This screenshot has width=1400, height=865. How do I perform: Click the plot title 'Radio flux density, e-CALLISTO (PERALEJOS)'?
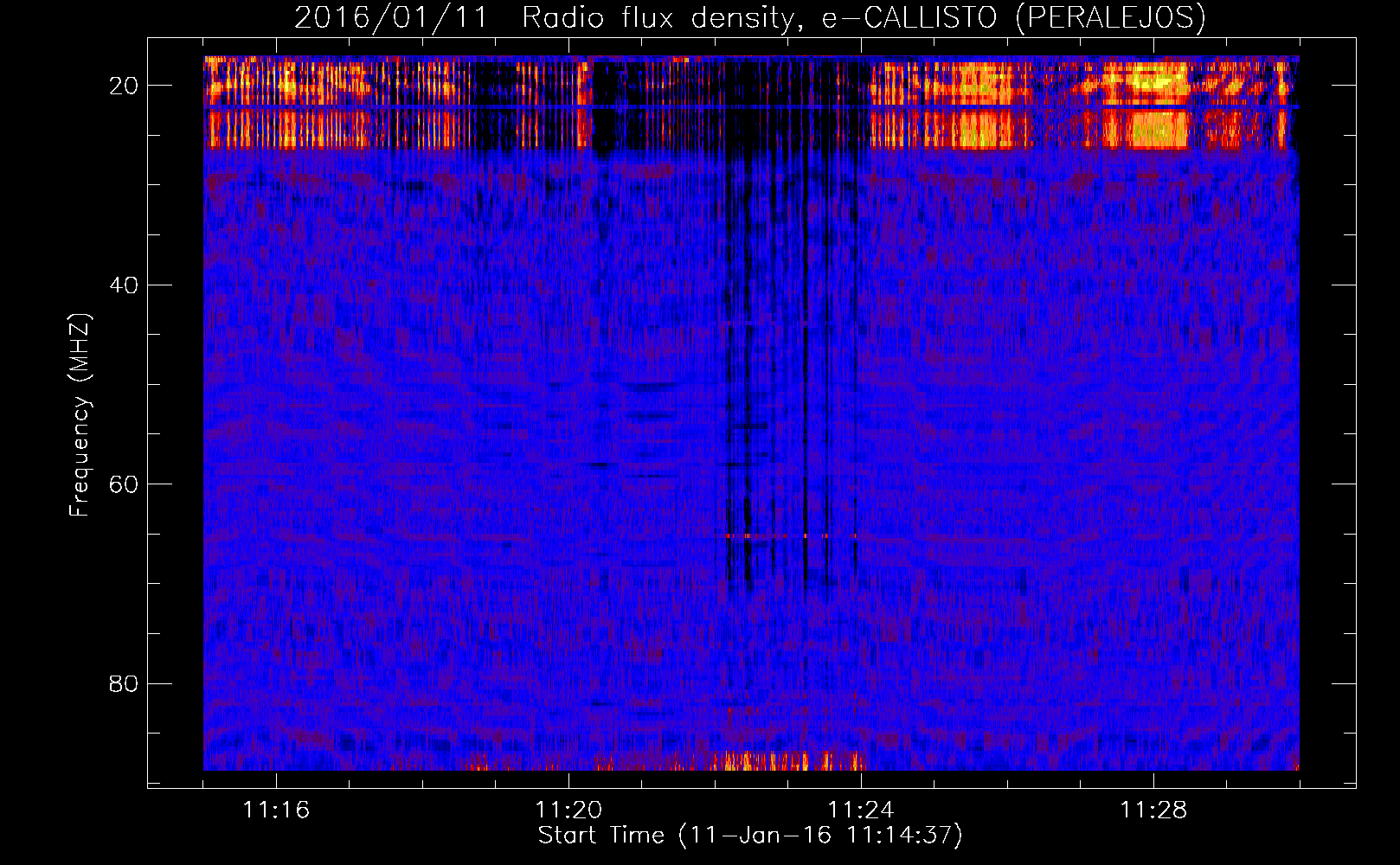click(x=864, y=17)
